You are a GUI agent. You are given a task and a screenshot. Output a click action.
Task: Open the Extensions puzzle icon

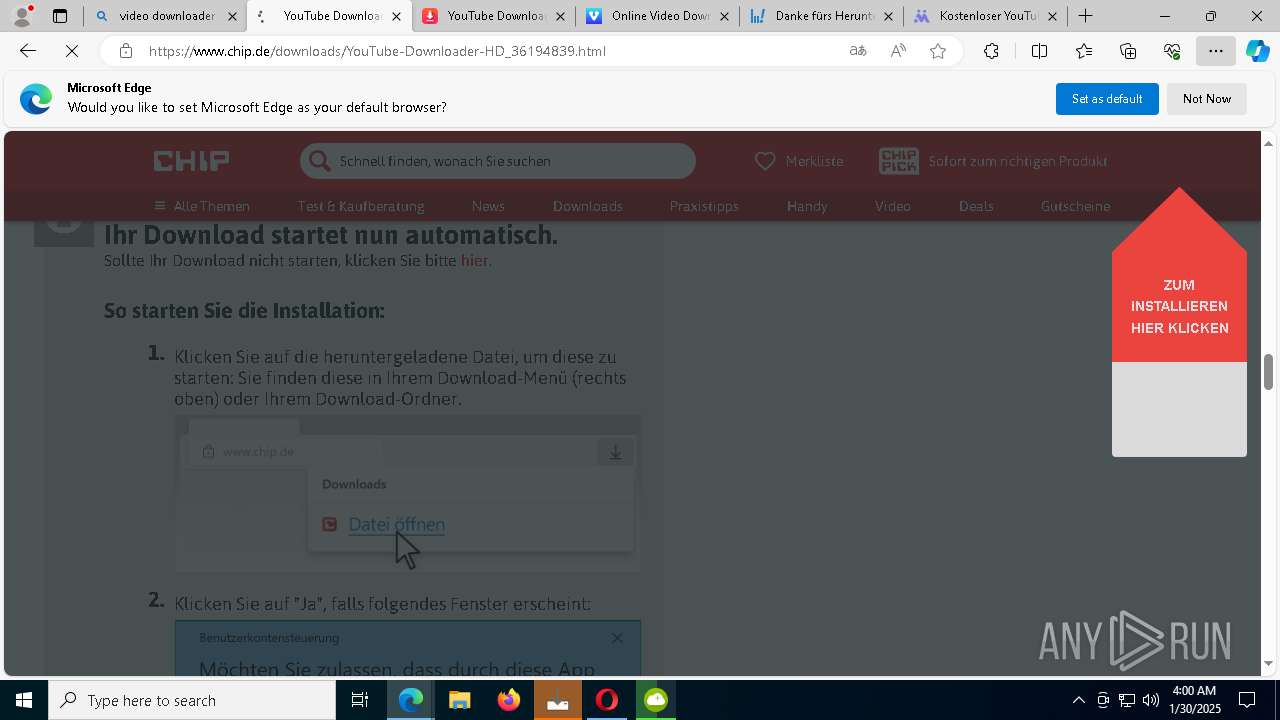991,51
